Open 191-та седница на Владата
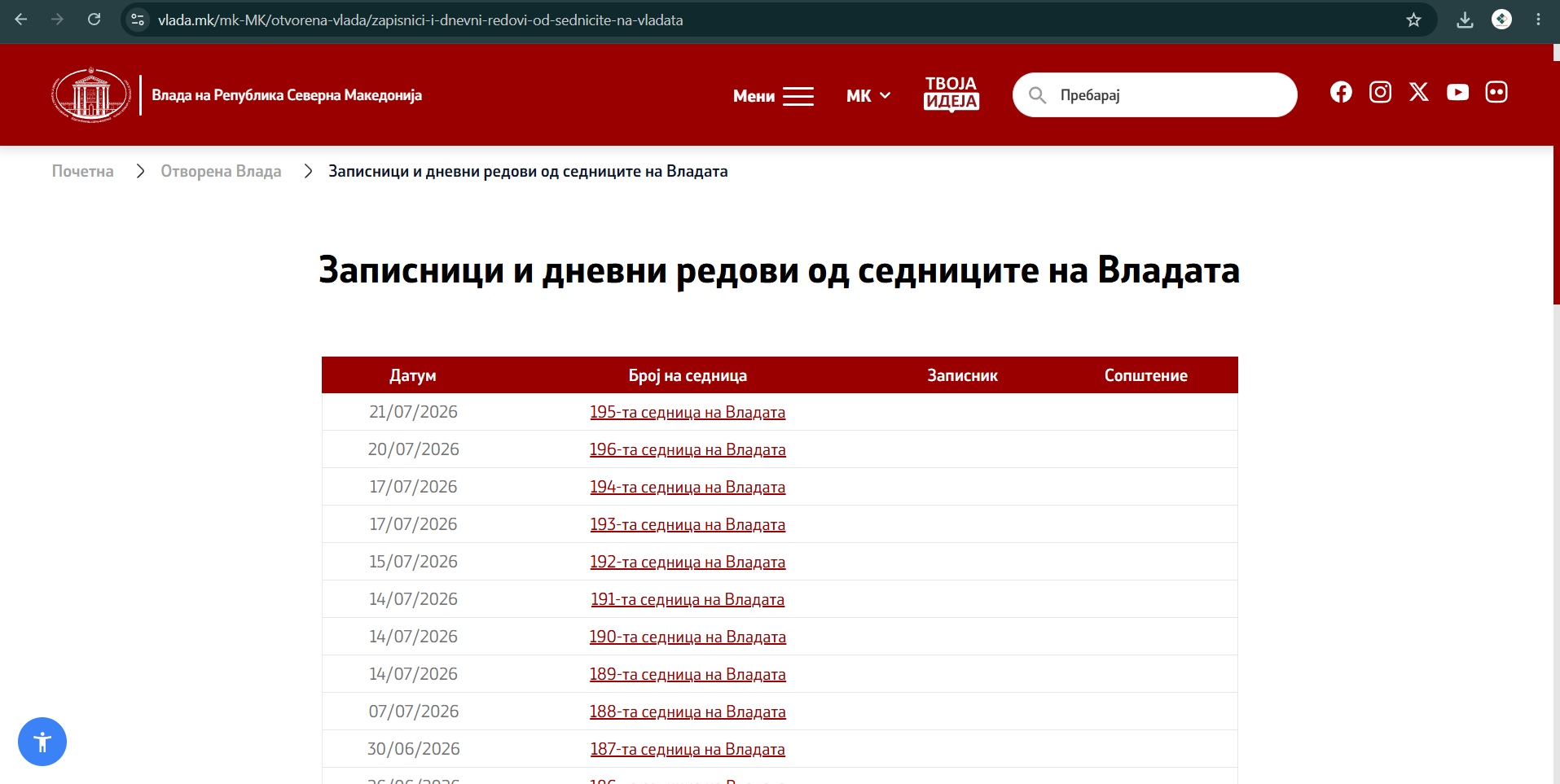This screenshot has height=784, width=1560. tap(688, 599)
